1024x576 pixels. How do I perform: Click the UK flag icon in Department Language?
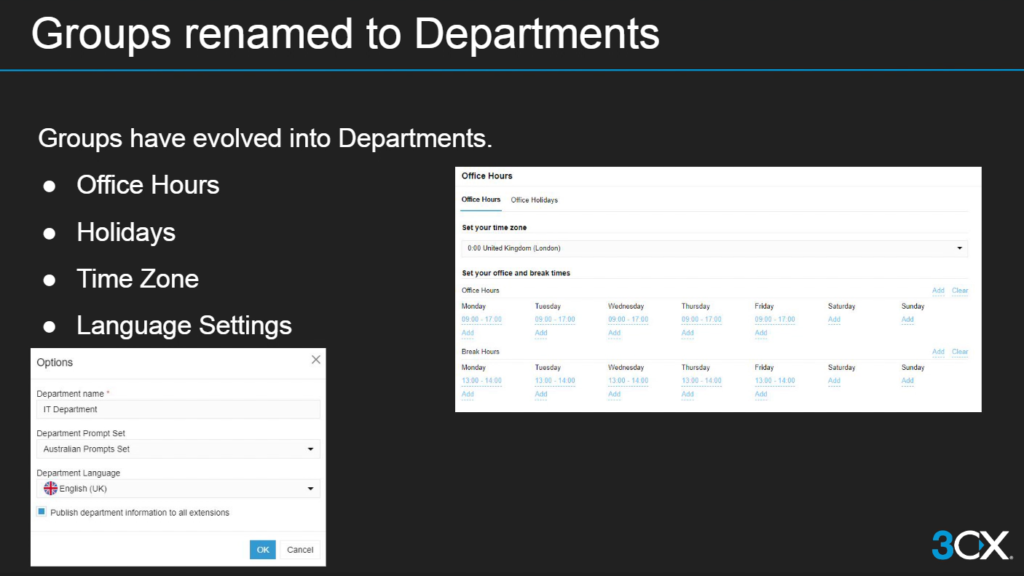click(50, 489)
